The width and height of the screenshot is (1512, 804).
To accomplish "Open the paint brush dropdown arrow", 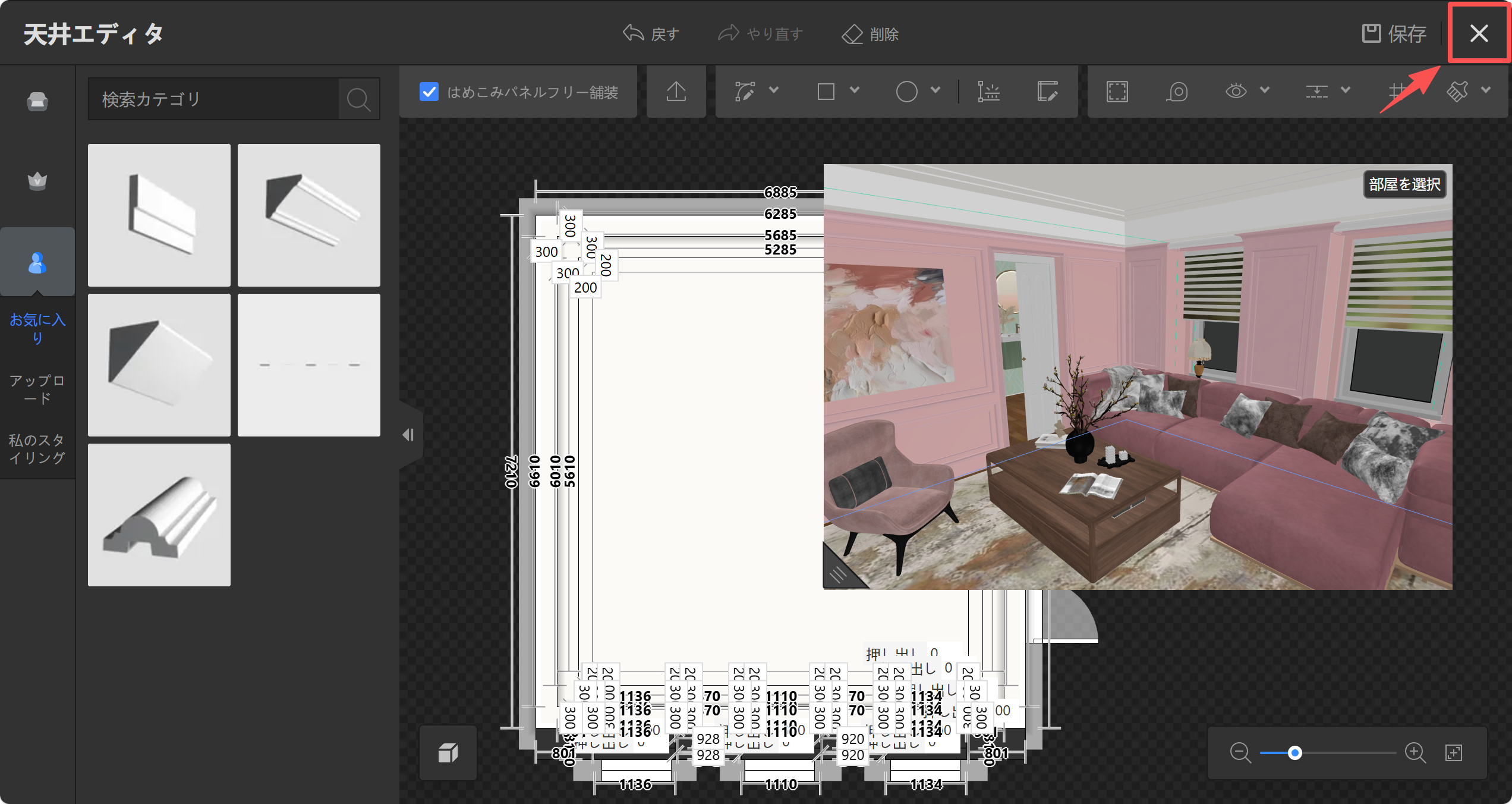I will point(1486,90).
